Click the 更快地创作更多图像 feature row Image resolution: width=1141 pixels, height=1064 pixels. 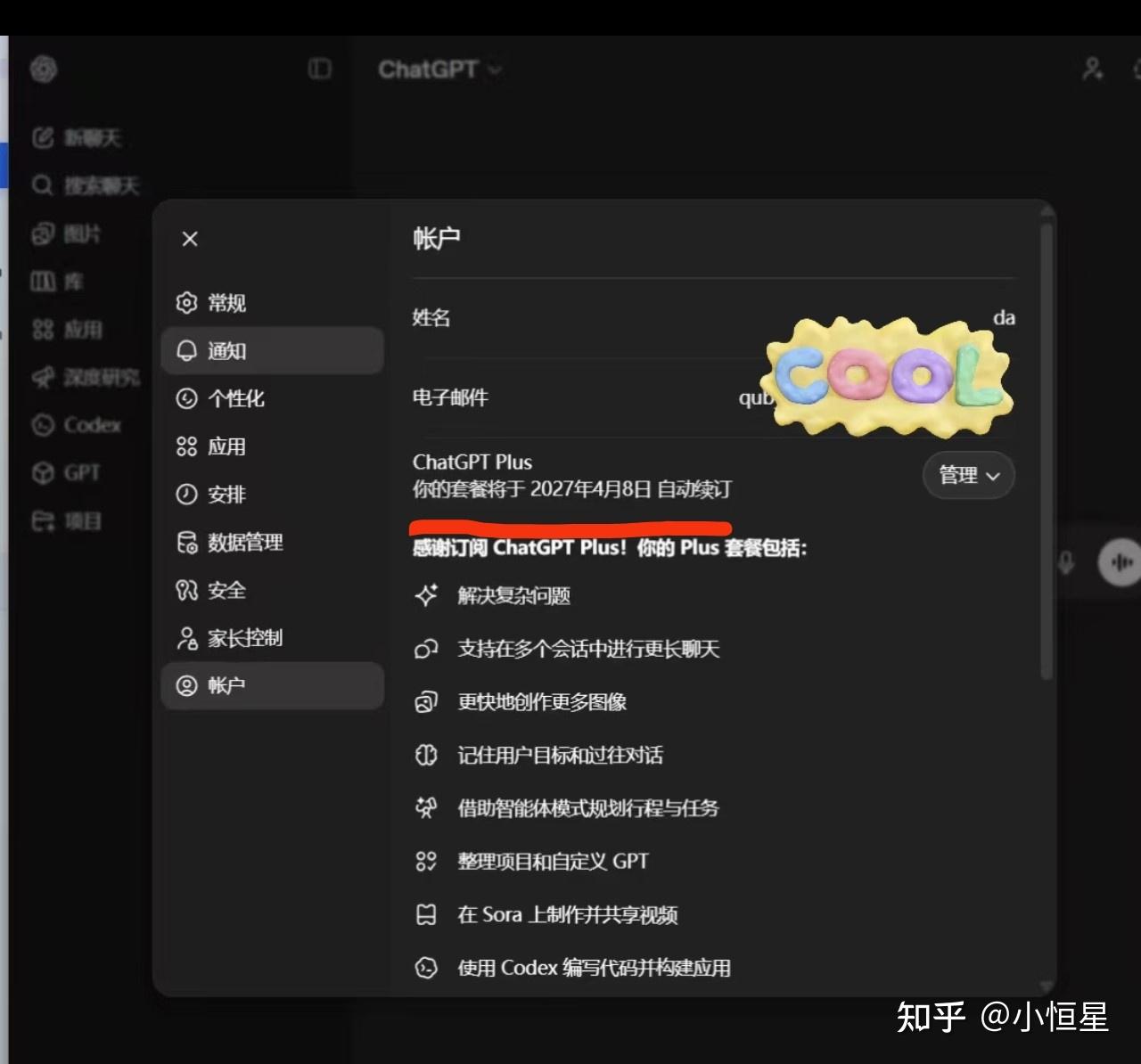521,702
